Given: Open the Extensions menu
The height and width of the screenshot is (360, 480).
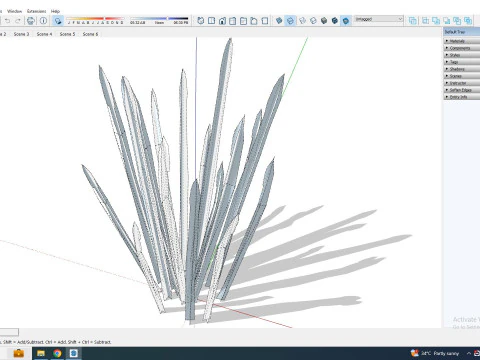Looking at the screenshot, I should click(37, 11).
